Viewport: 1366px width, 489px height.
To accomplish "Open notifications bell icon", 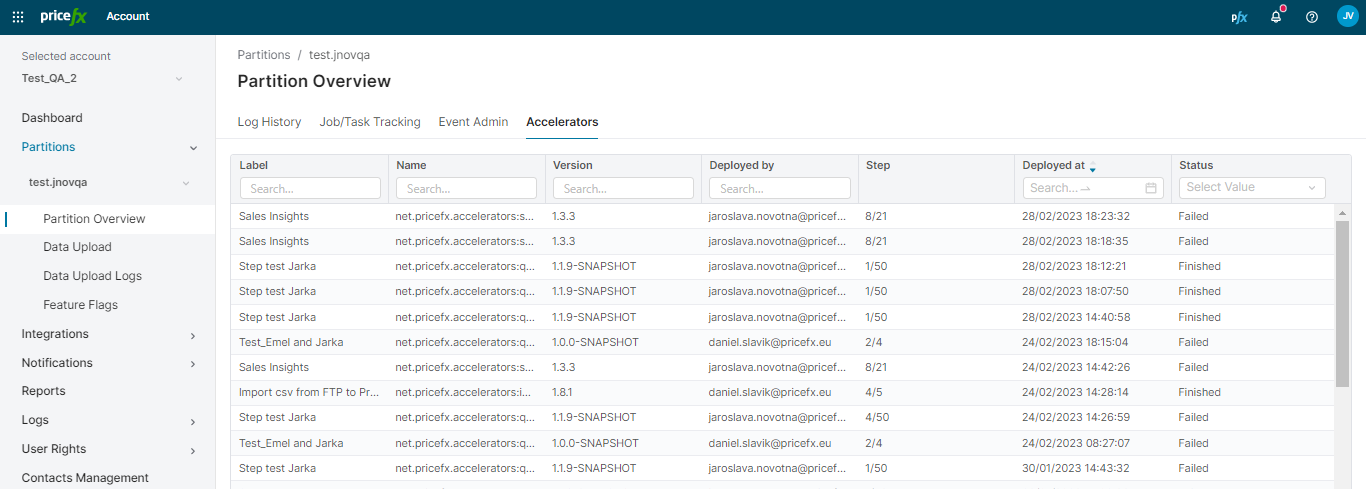I will coord(1276,17).
